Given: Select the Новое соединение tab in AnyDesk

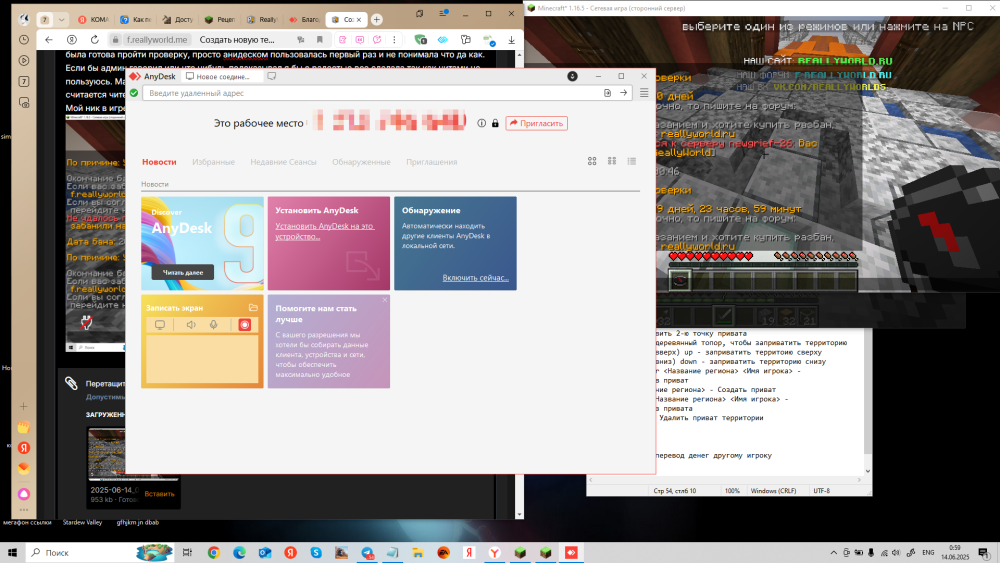Looking at the screenshot, I should pos(221,76).
